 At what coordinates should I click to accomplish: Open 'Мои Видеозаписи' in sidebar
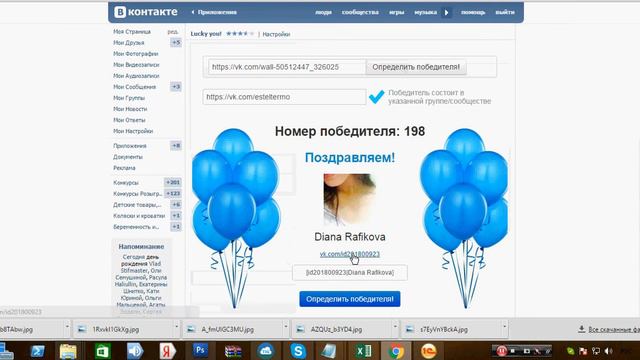click(136, 64)
